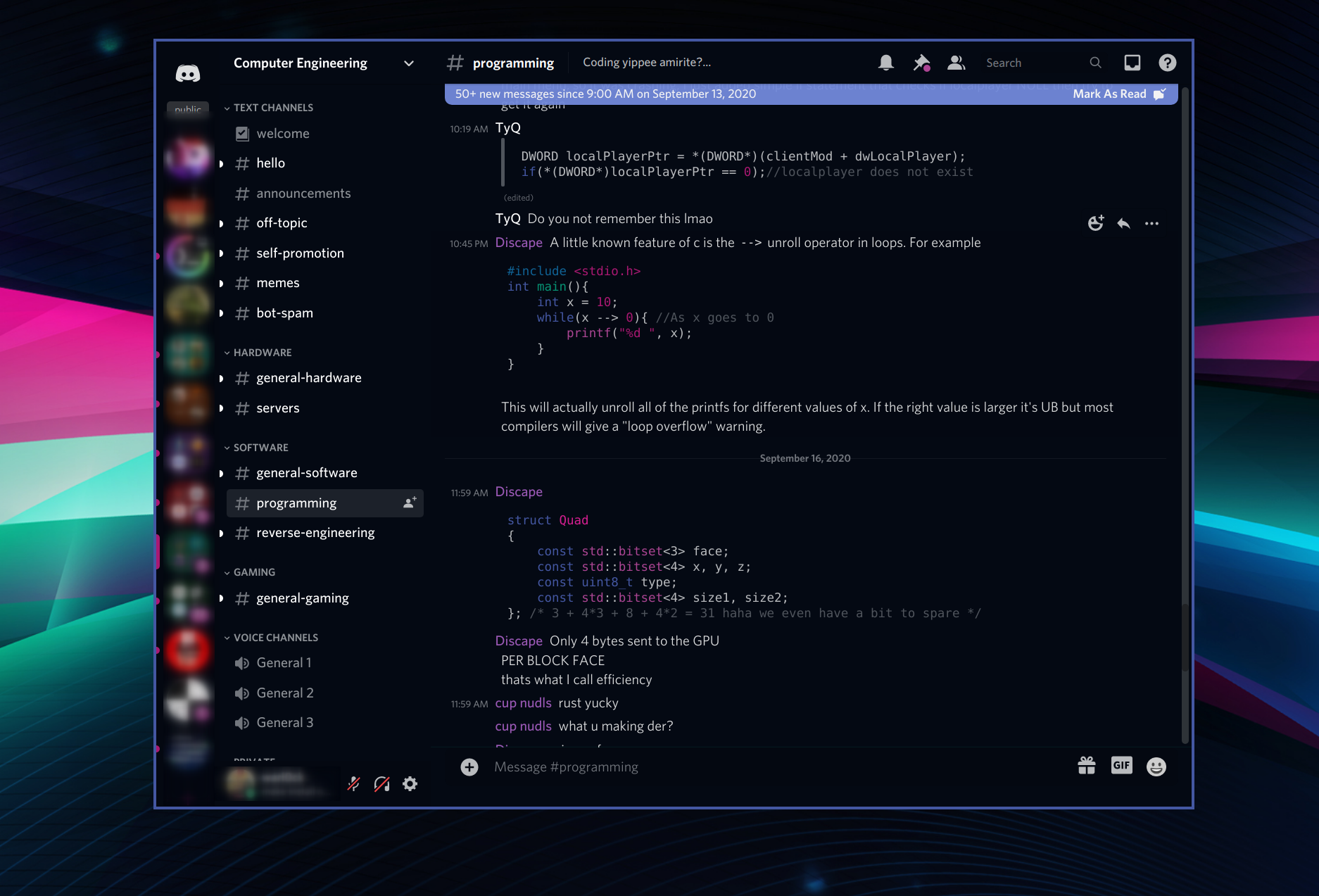Open user settings gear
Image resolution: width=1319 pixels, height=896 pixels.
(410, 783)
